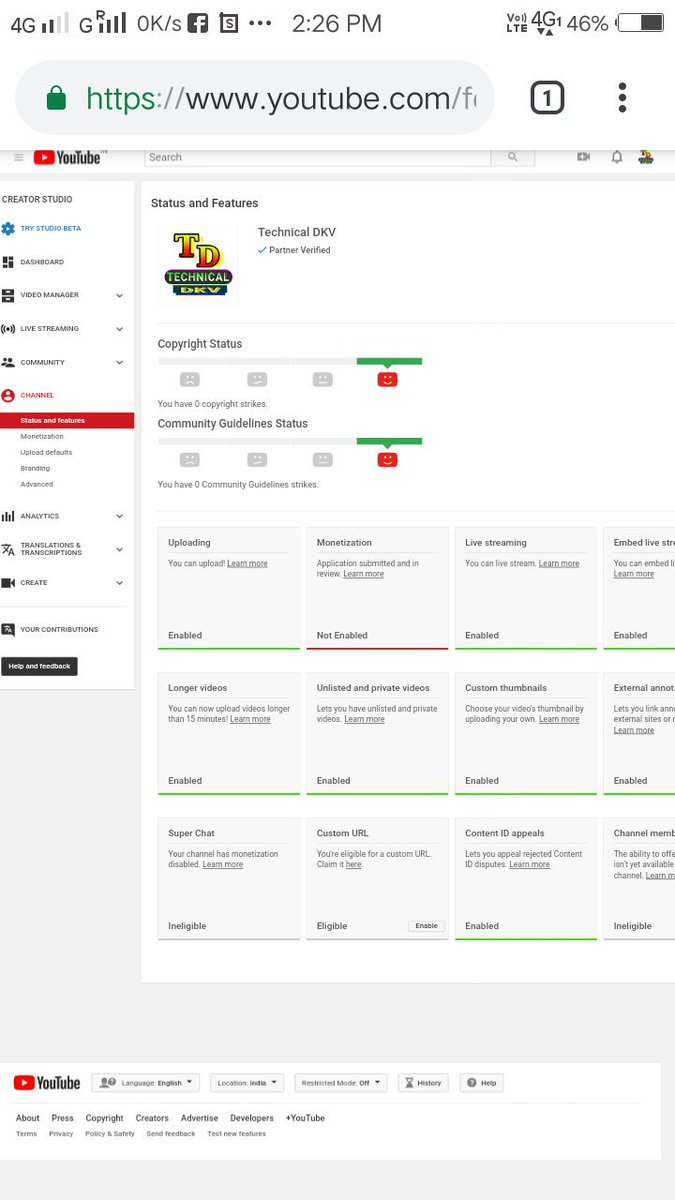
Task: Open the Dashboard menu item
Action: click(x=42, y=262)
